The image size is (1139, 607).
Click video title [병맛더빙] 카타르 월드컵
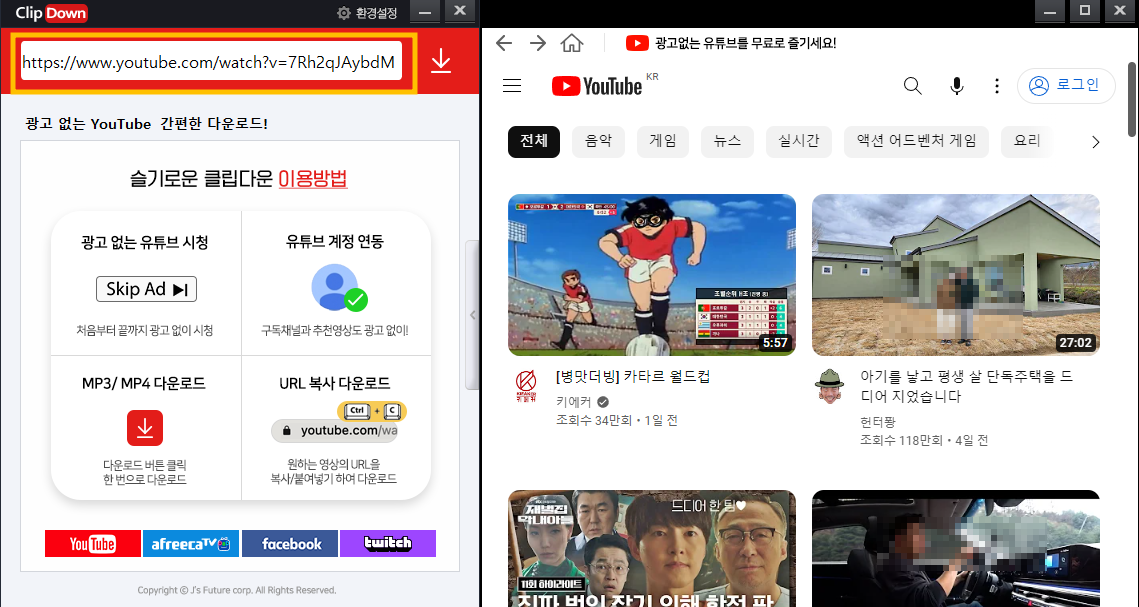[x=633, y=377]
